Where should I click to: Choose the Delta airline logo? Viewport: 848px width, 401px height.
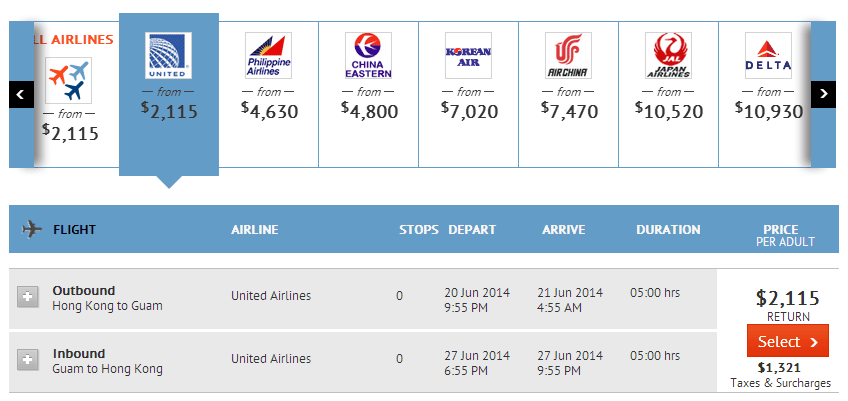tap(768, 55)
